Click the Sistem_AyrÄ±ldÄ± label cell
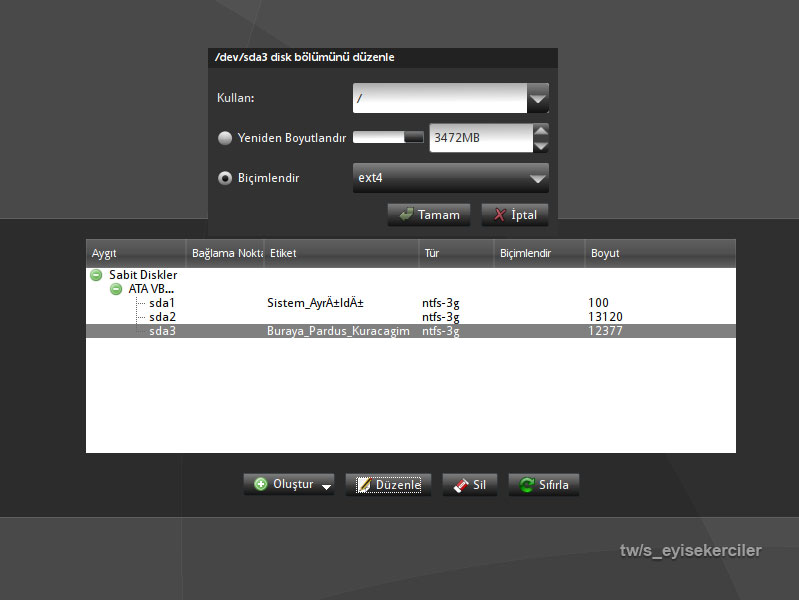799x600 pixels. pos(315,303)
